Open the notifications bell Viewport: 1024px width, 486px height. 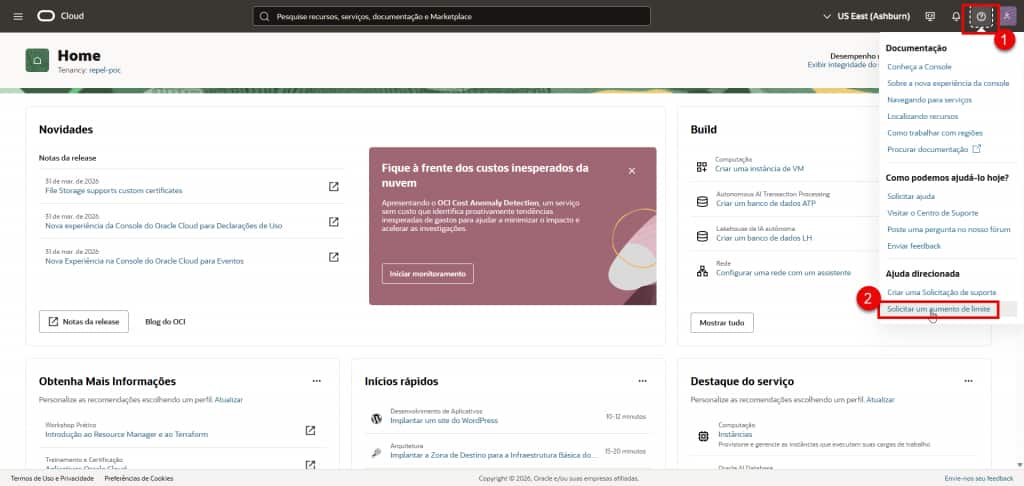click(x=956, y=16)
